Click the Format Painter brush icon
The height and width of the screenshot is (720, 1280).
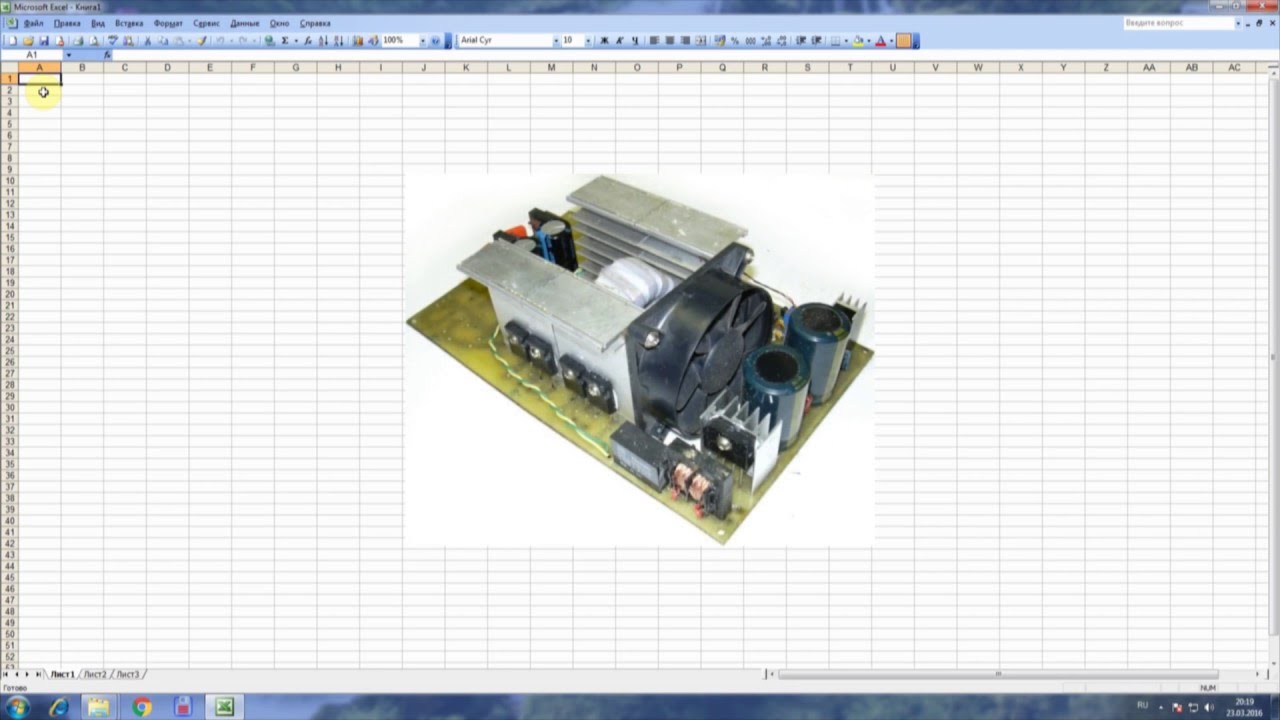click(x=201, y=41)
